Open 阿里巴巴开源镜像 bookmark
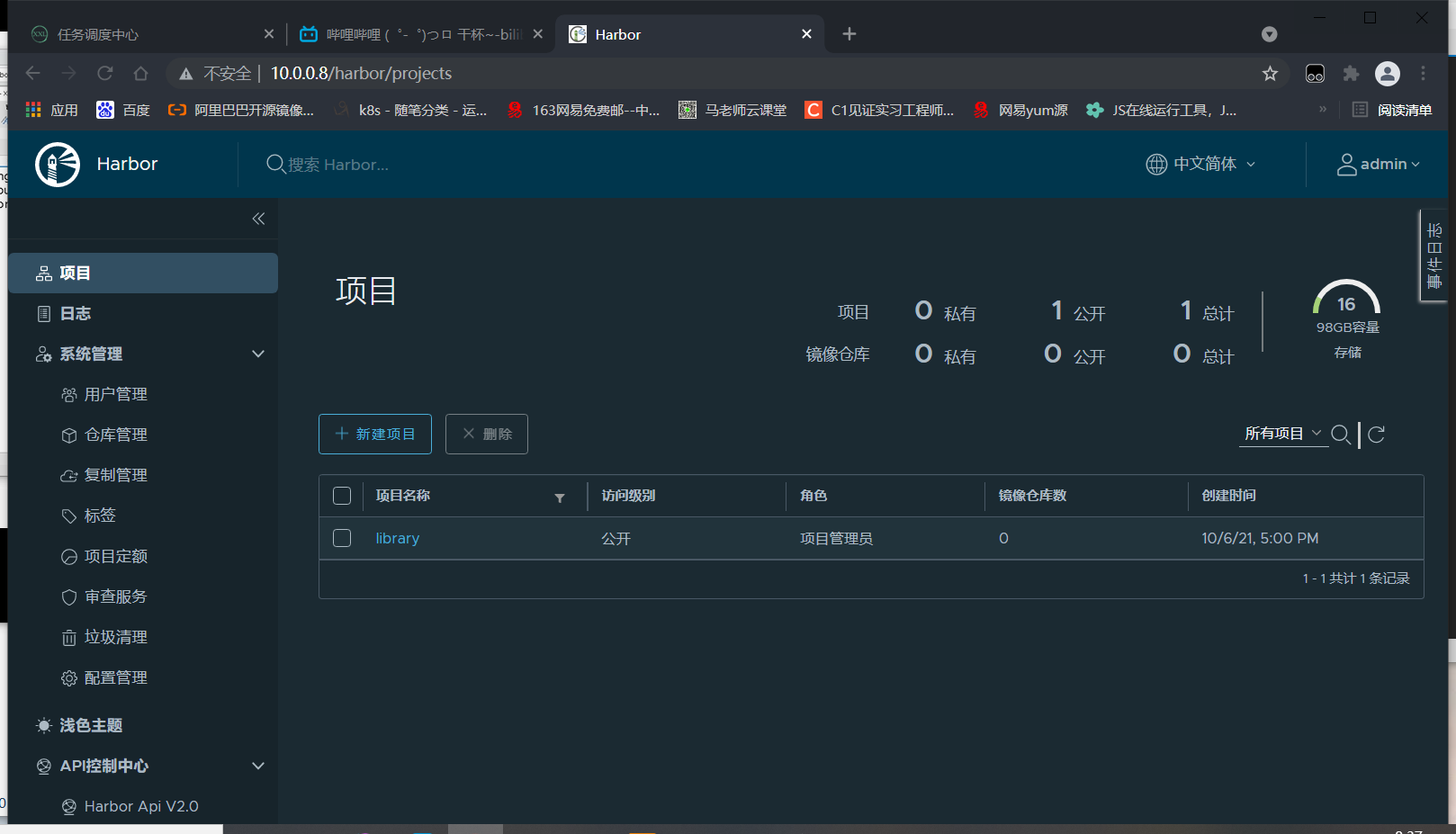Viewport: 1456px width, 834px height. pyautogui.click(x=241, y=110)
